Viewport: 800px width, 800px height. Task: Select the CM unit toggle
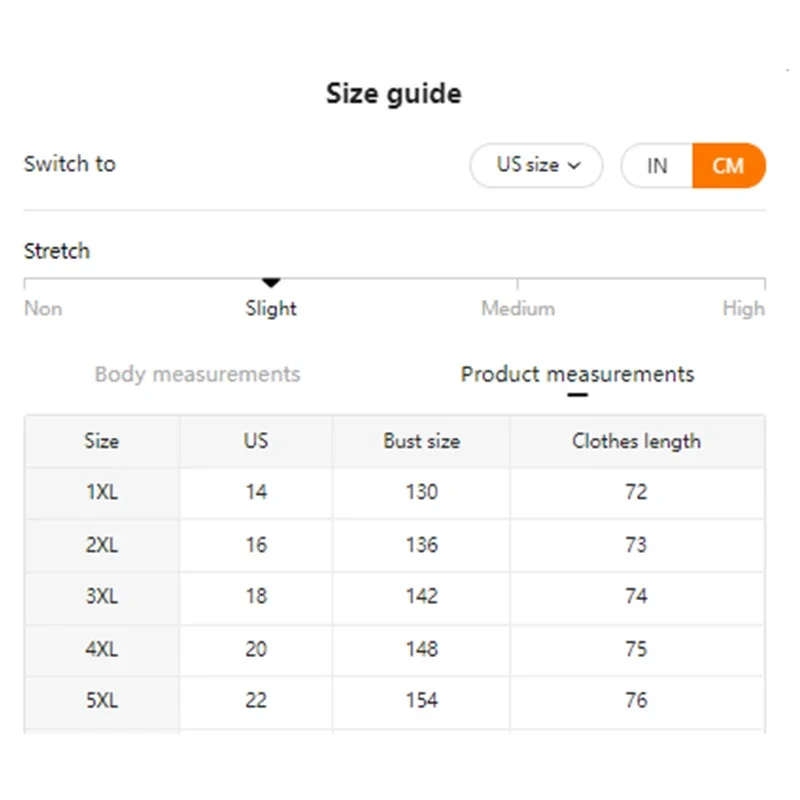[x=728, y=166]
